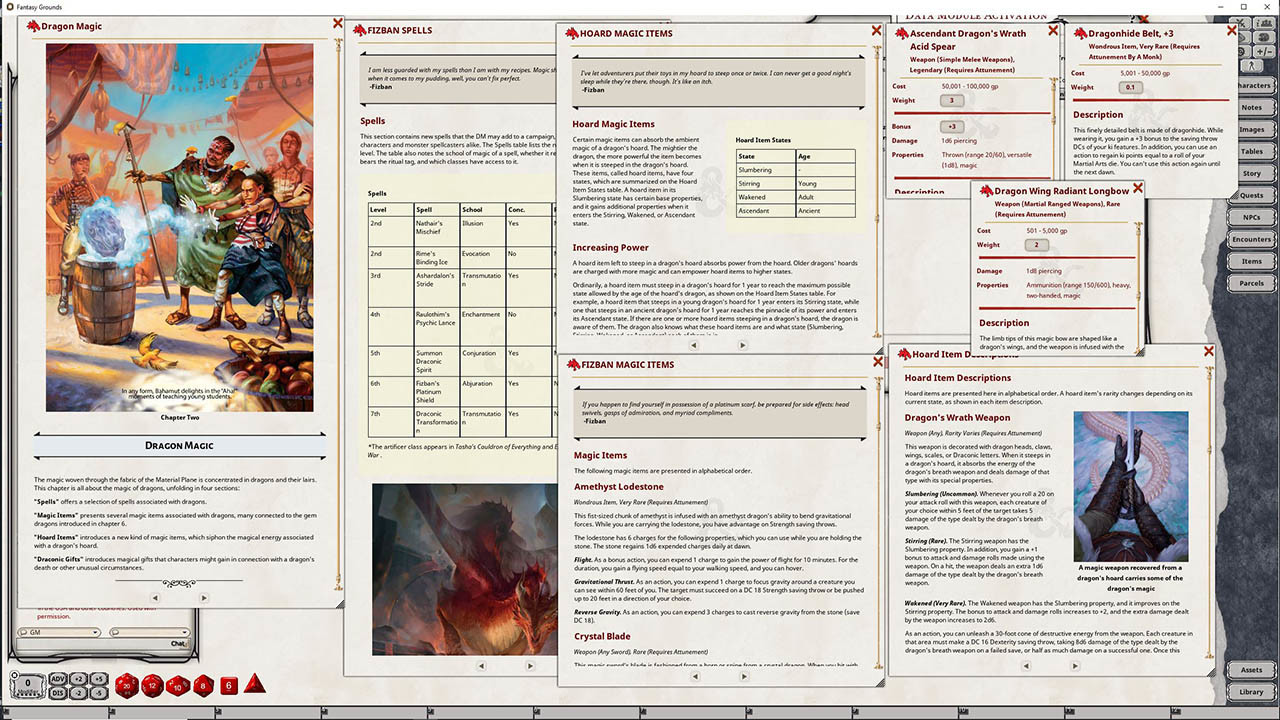This screenshot has height=720, width=1280.
Task: Toggle the ADV advantage modifier
Action: point(57,679)
